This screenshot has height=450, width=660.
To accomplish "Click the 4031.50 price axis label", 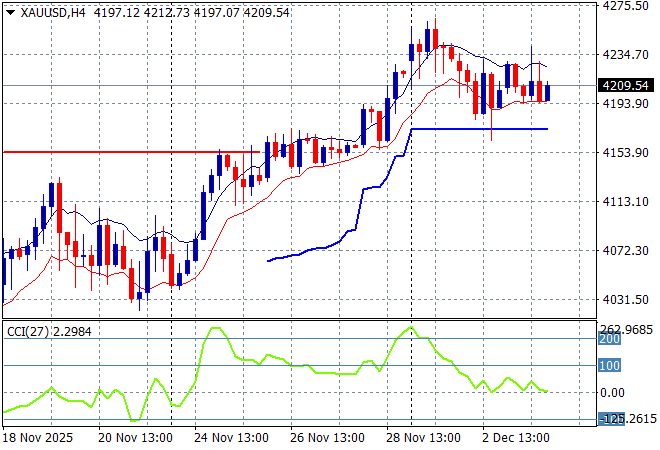I will tap(626, 299).
